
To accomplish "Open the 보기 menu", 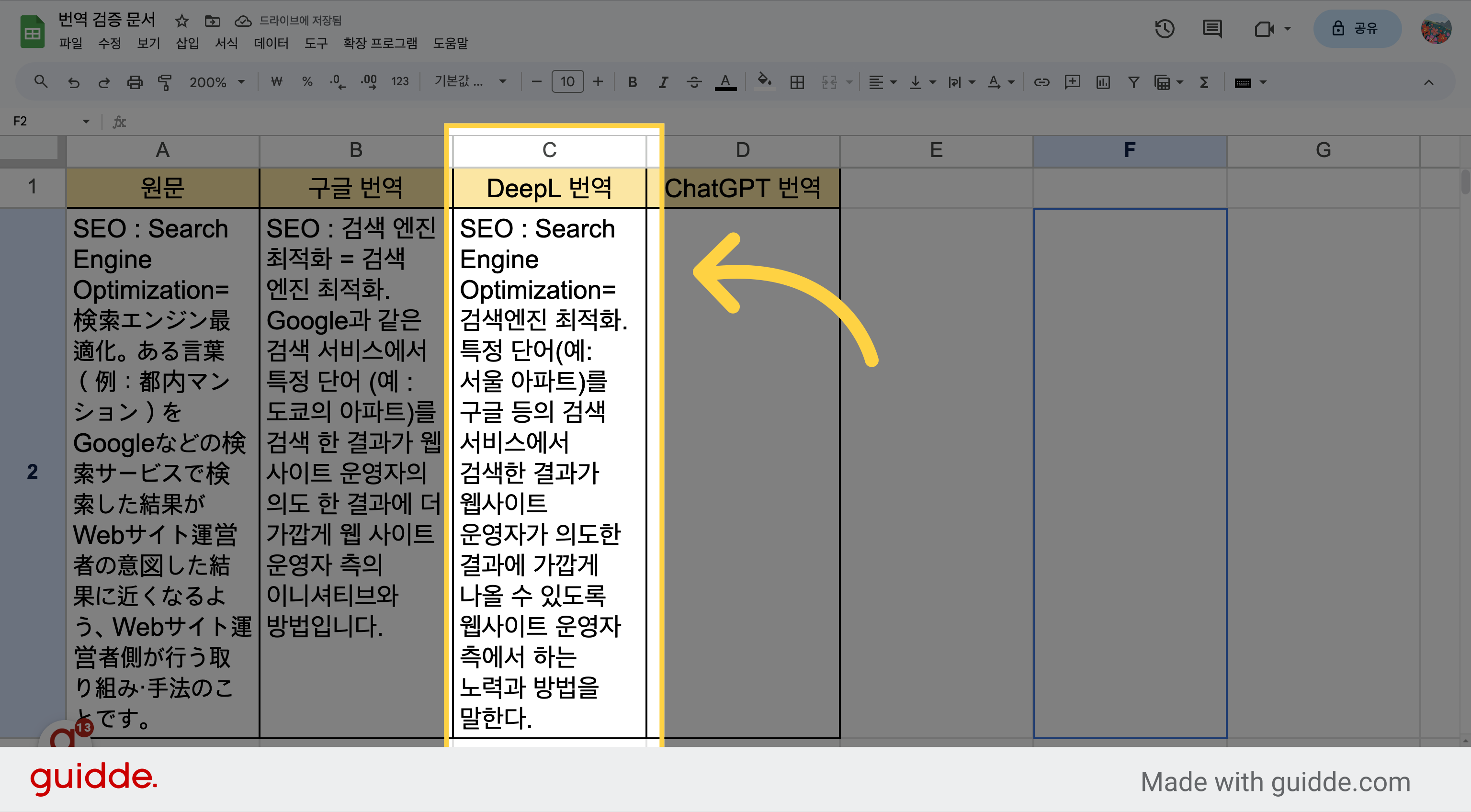I will point(148,44).
